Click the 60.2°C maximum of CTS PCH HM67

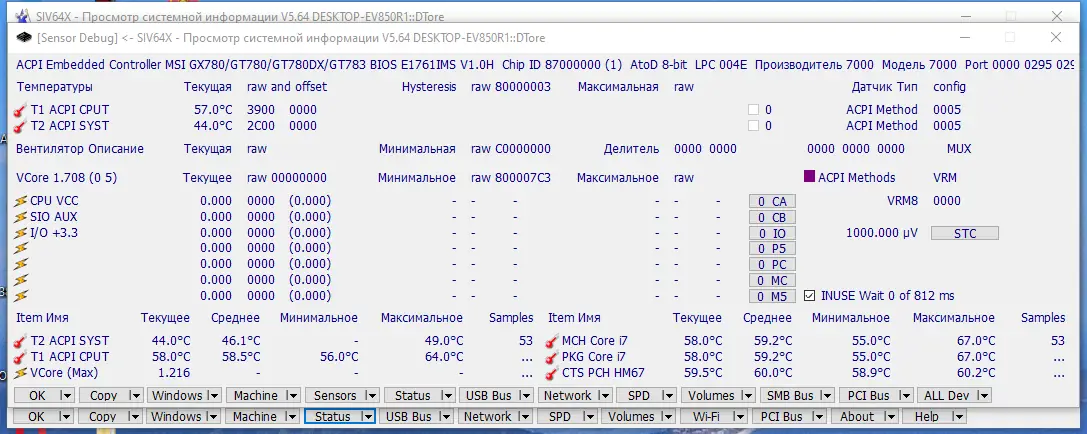pos(977,373)
